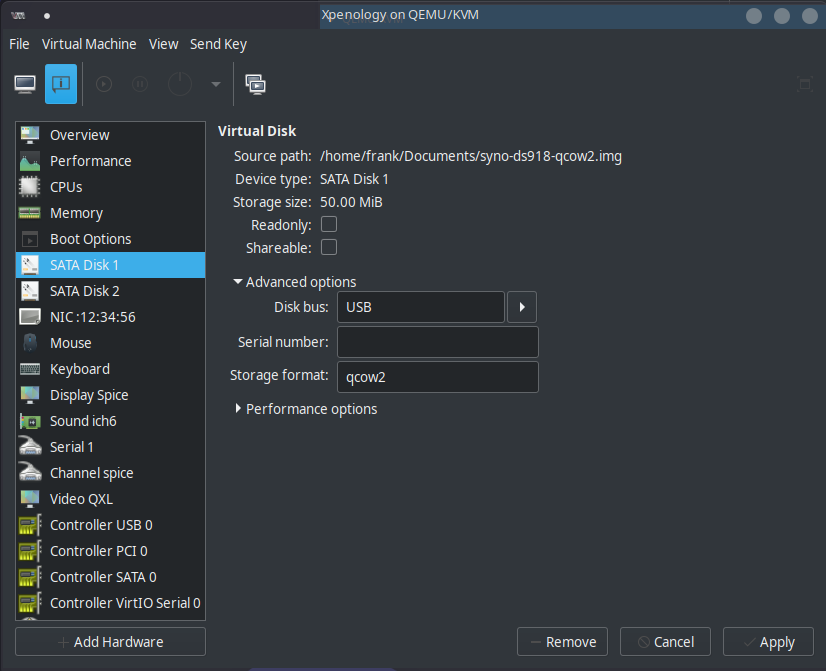This screenshot has width=826, height=671.
Task: Open manage VM snapshots view
Action: [x=255, y=84]
